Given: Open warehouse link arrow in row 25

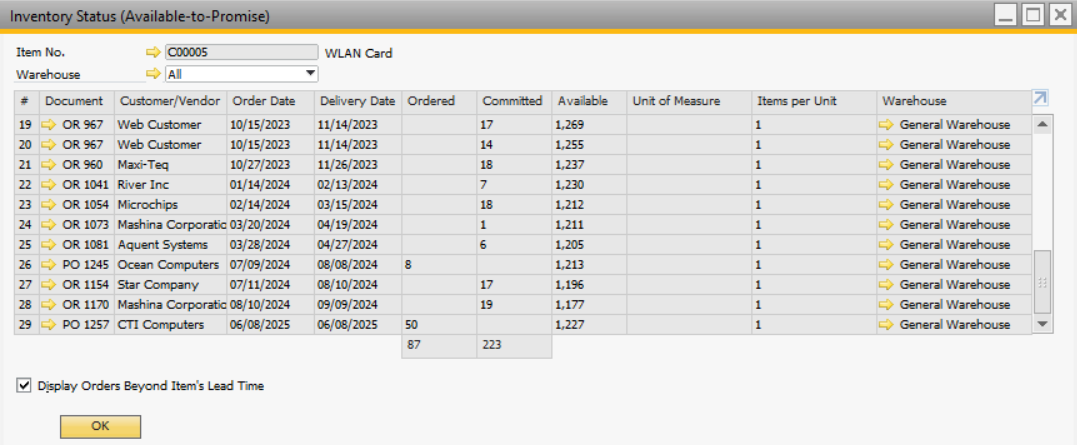Looking at the screenshot, I should coord(887,244).
